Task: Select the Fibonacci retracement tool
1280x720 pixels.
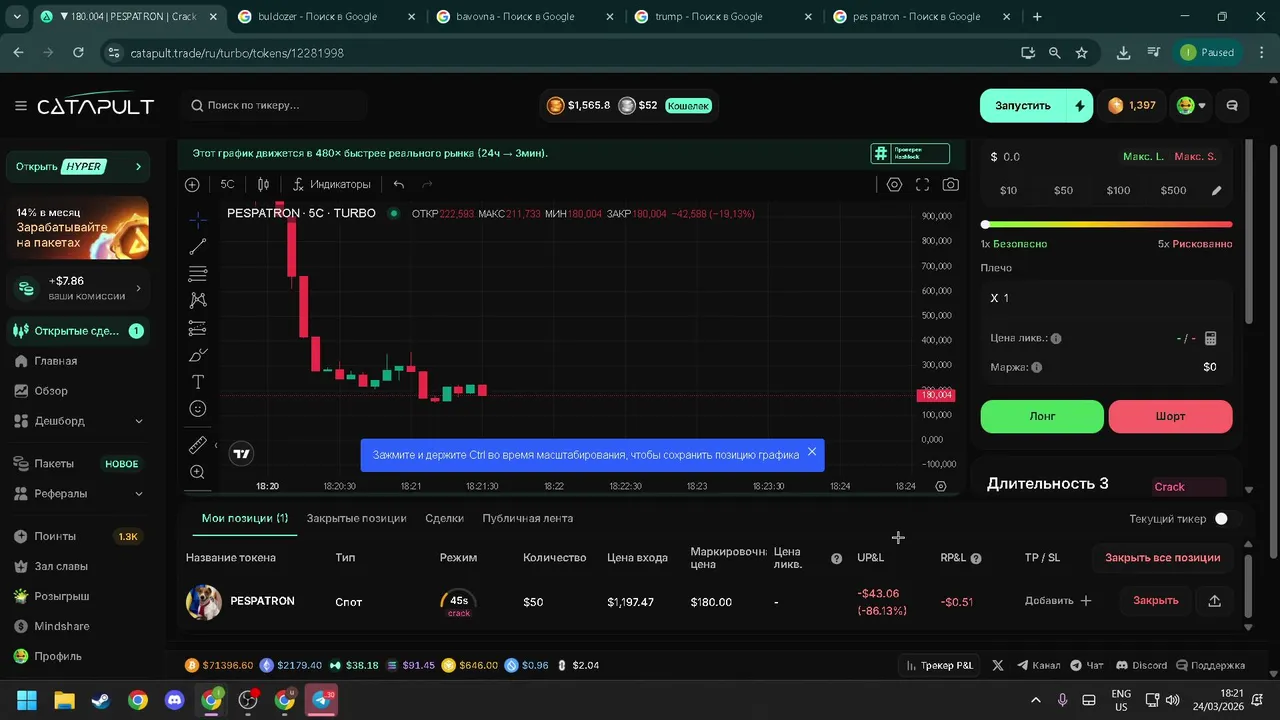Action: pos(198,274)
